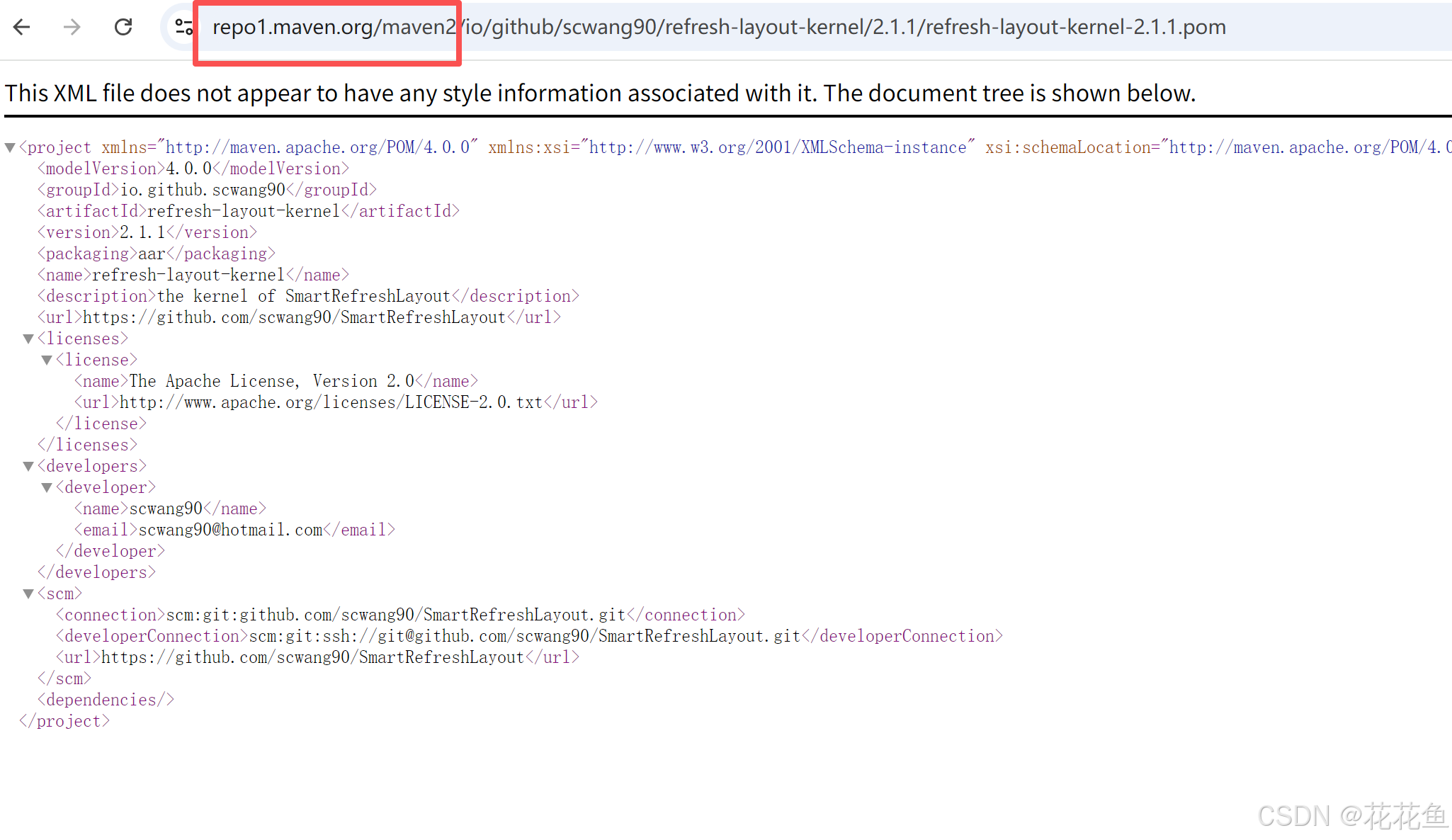This screenshot has height=840, width=1452.
Task: Collapse the license child node
Action: [47, 360]
